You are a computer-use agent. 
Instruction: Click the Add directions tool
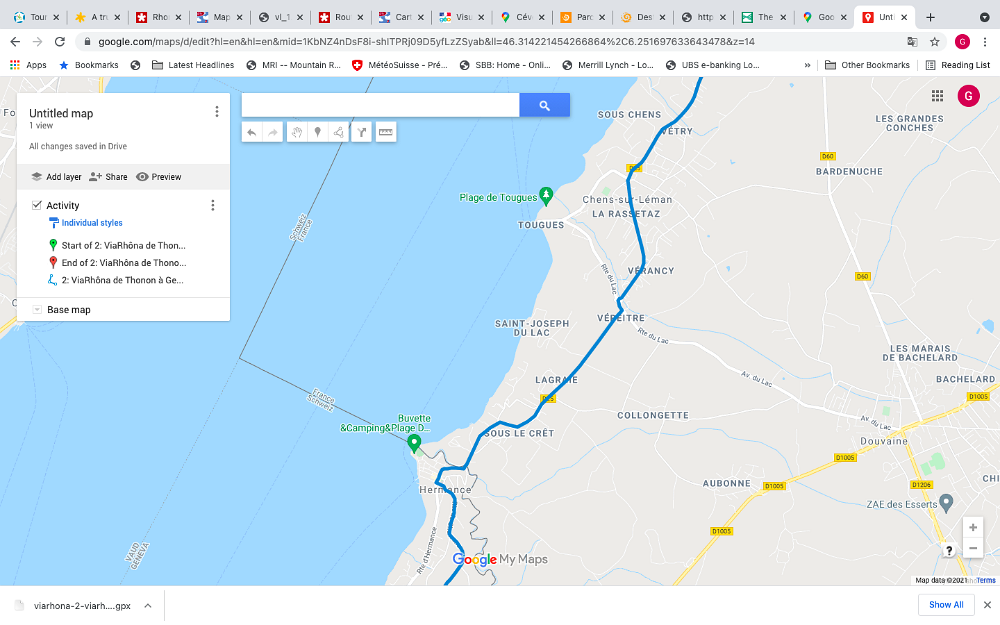click(361, 132)
